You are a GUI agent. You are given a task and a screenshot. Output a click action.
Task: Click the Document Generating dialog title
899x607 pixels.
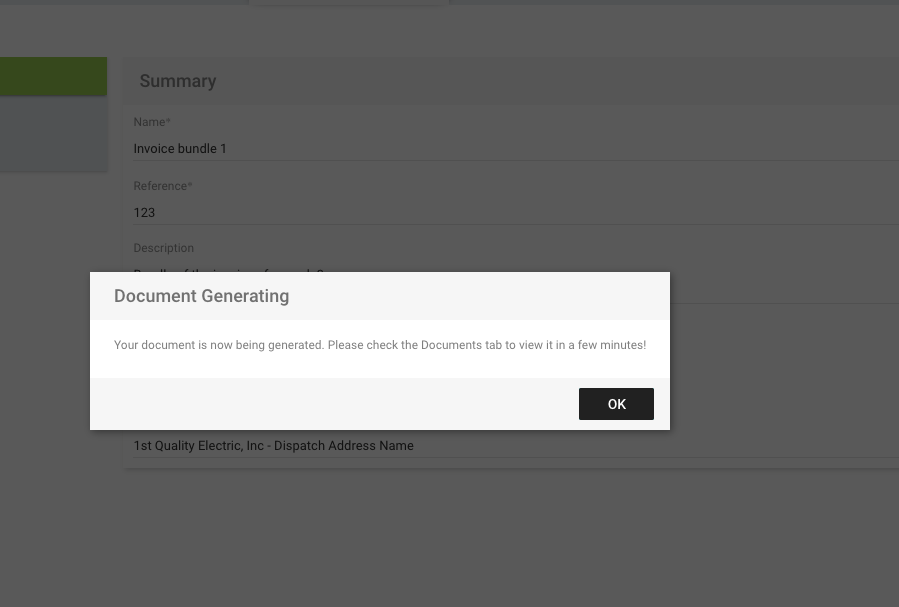[x=201, y=296]
